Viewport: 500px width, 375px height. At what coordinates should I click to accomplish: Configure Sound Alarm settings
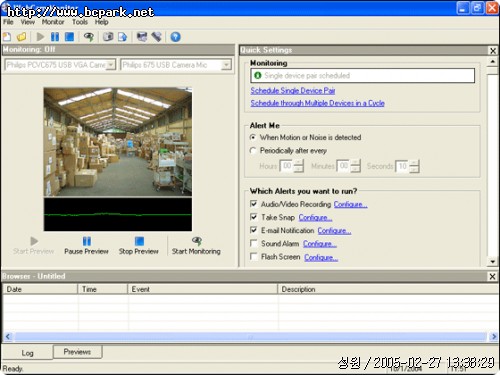320,244
